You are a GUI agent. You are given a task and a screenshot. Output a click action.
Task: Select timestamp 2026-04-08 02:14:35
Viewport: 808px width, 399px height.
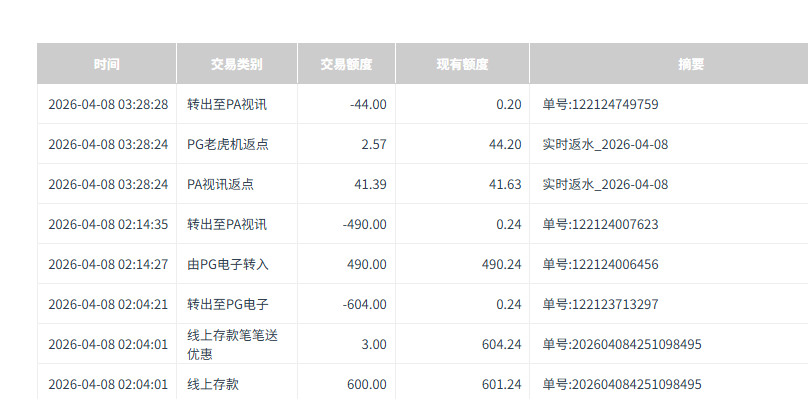pyautogui.click(x=108, y=224)
